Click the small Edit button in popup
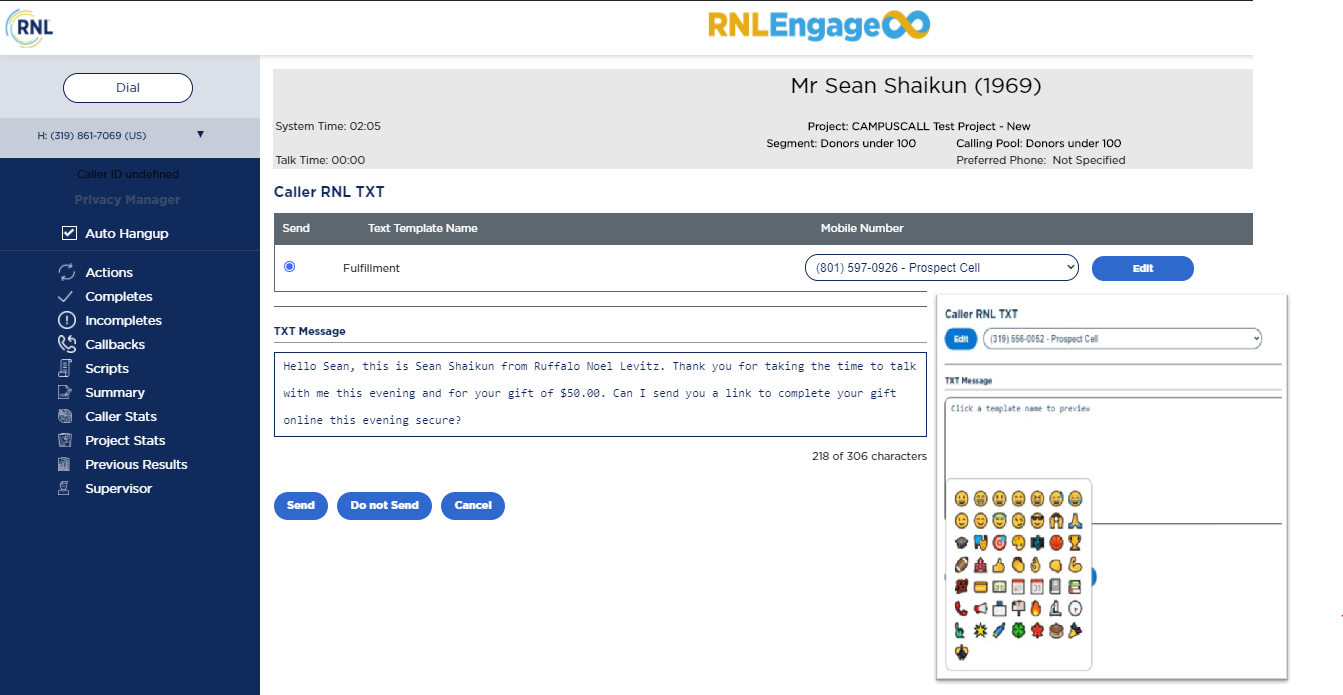The height and width of the screenshot is (695, 1343). pos(961,339)
